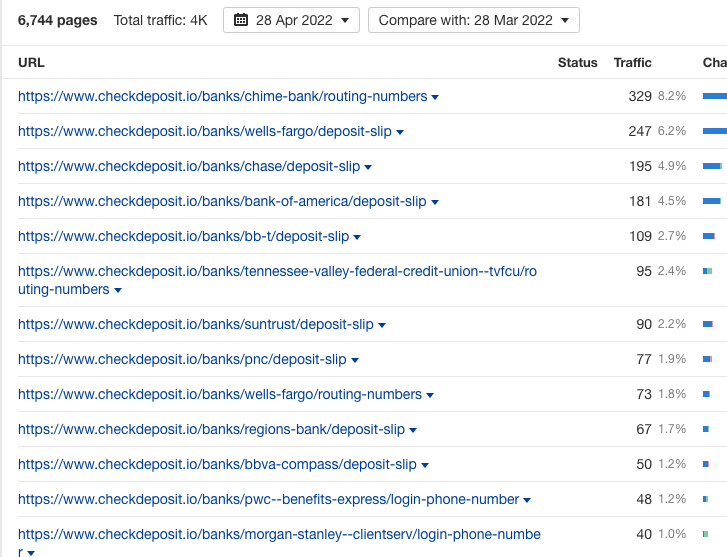727x557 pixels.
Task: Open the pwc--benefits-express login-phone-number URL
Action: 268,499
